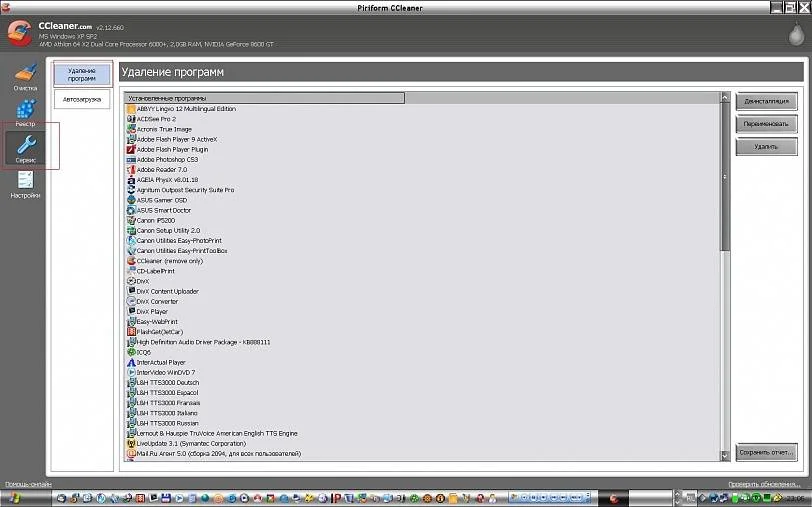Select L&H TTS3000 Italiano entry
Image resolution: width=812 pixels, height=507 pixels.
167,413
